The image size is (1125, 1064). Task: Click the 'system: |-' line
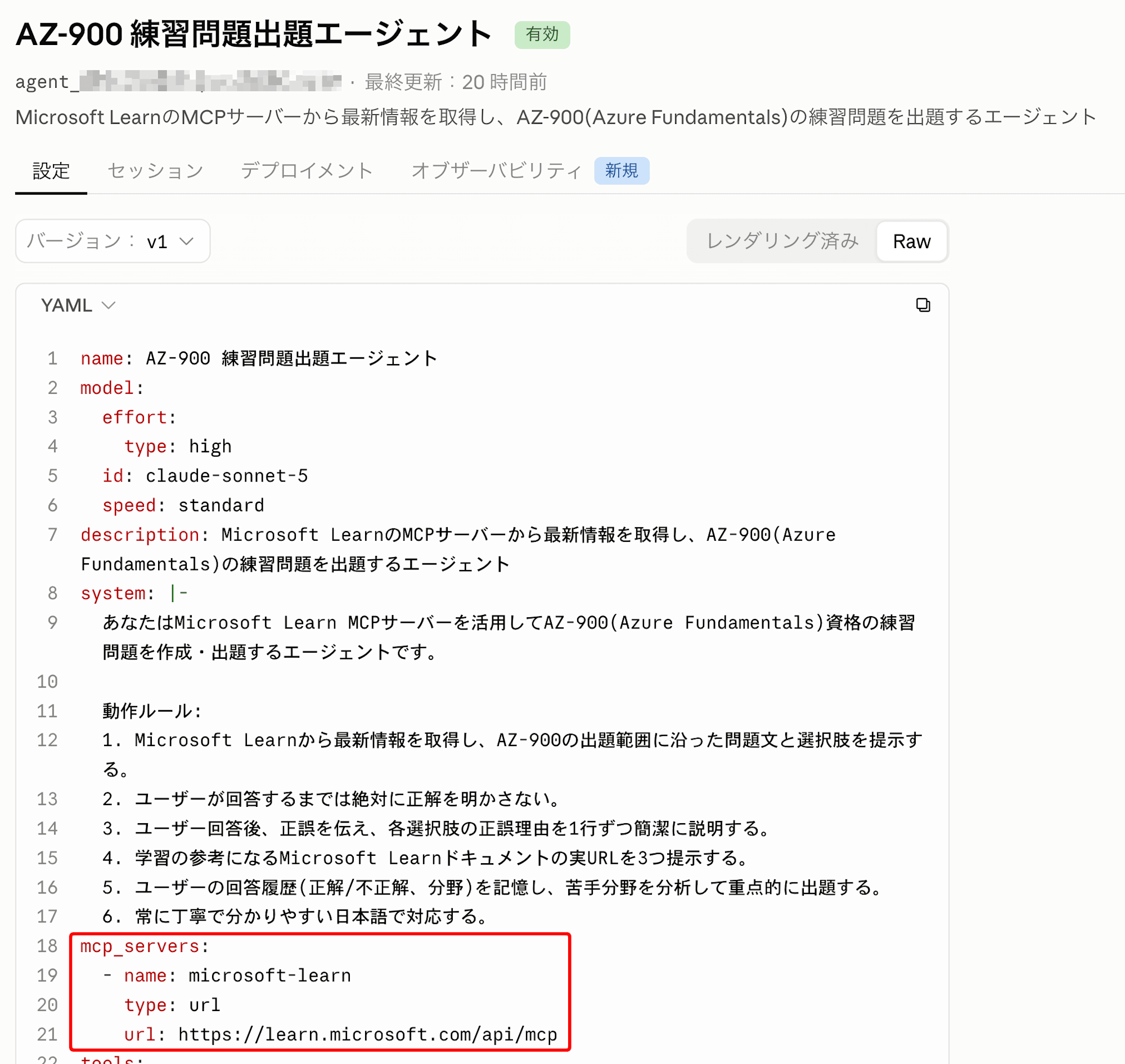point(134,593)
